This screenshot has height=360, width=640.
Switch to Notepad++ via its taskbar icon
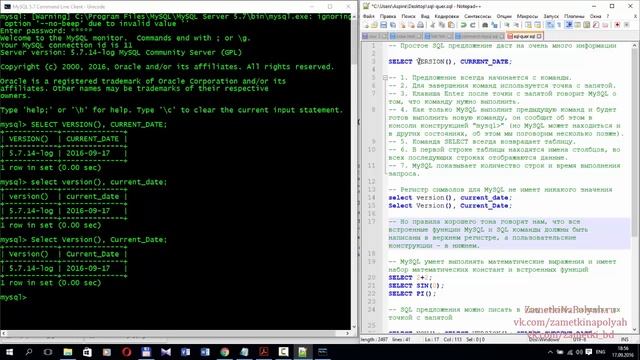tap(303, 352)
